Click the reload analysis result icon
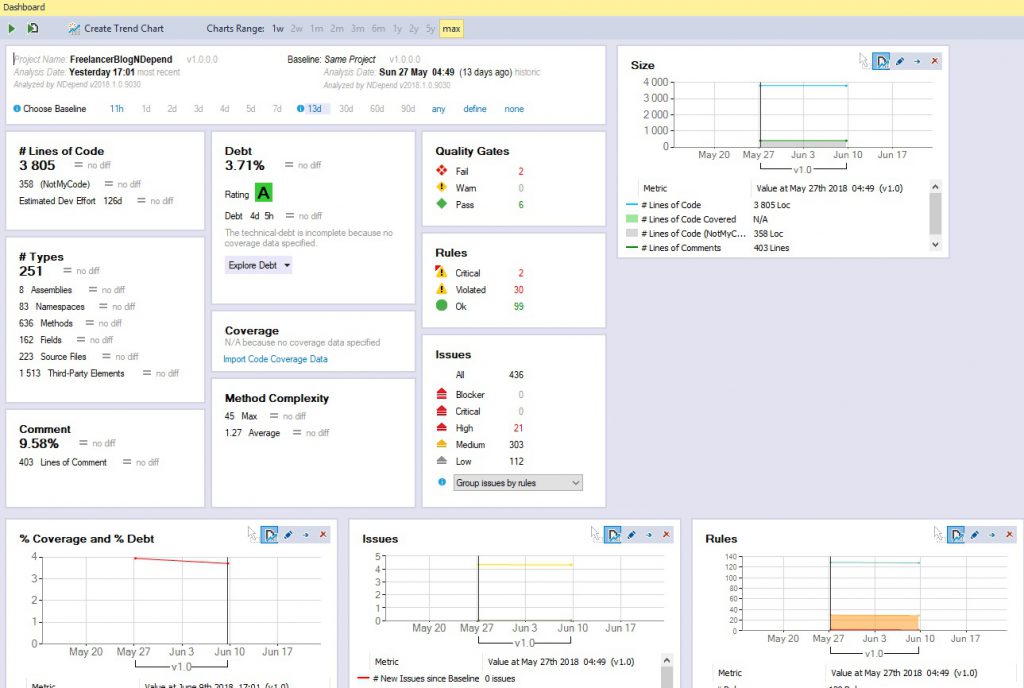This screenshot has height=688, width=1024. coord(32,29)
